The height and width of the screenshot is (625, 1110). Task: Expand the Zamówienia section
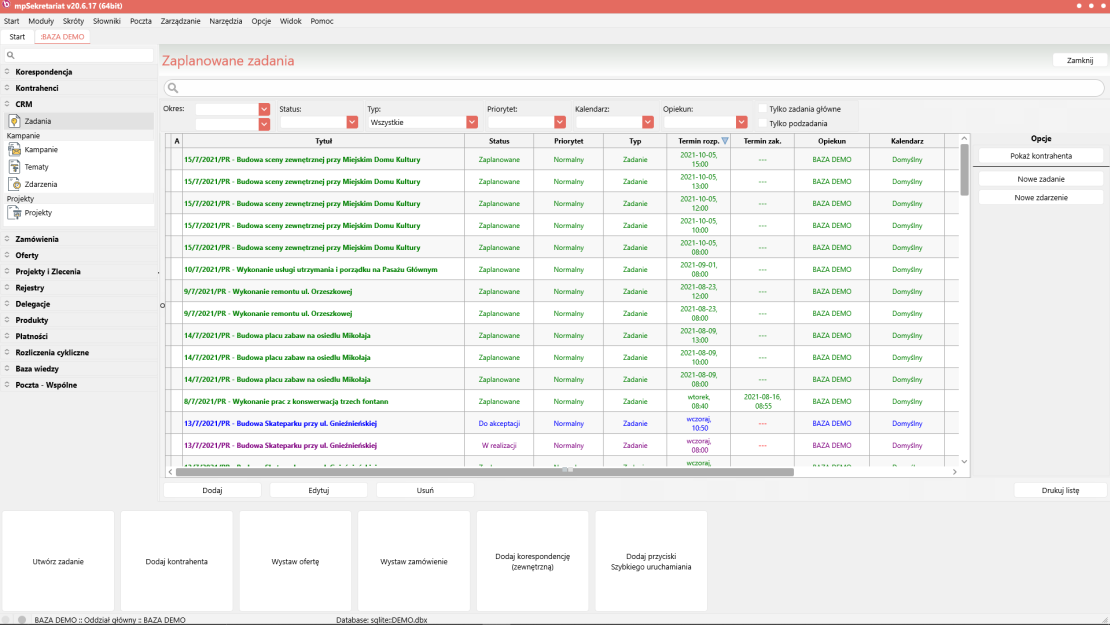[7, 239]
